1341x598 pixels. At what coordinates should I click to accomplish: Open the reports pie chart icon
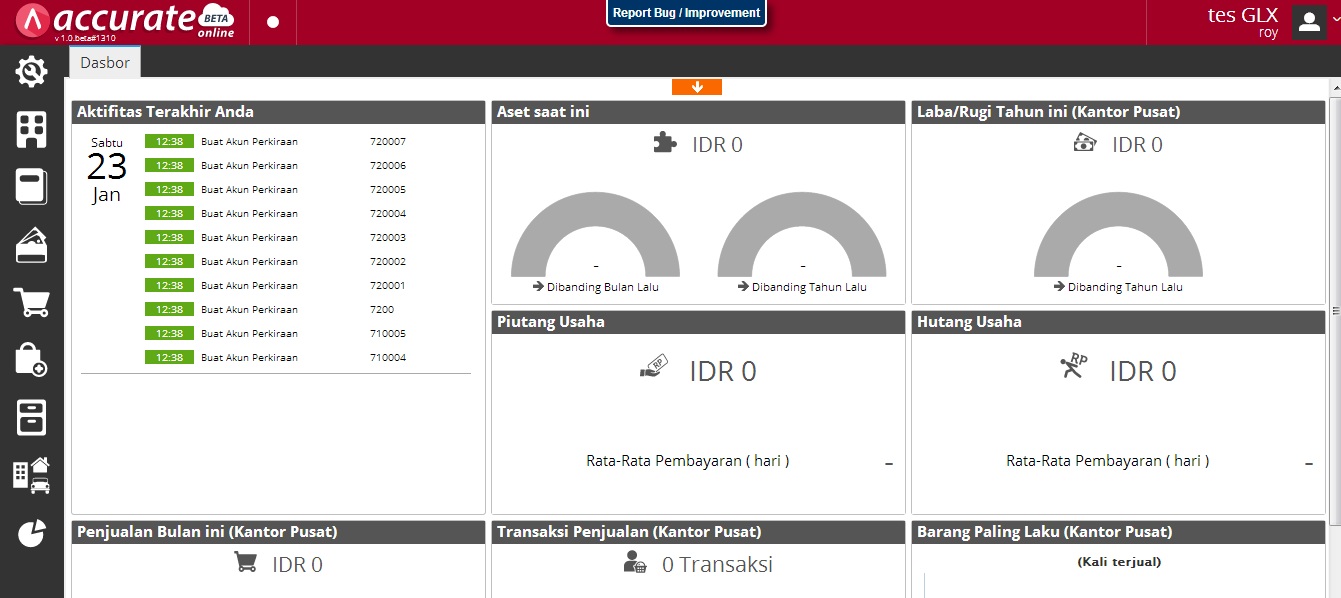pos(32,533)
